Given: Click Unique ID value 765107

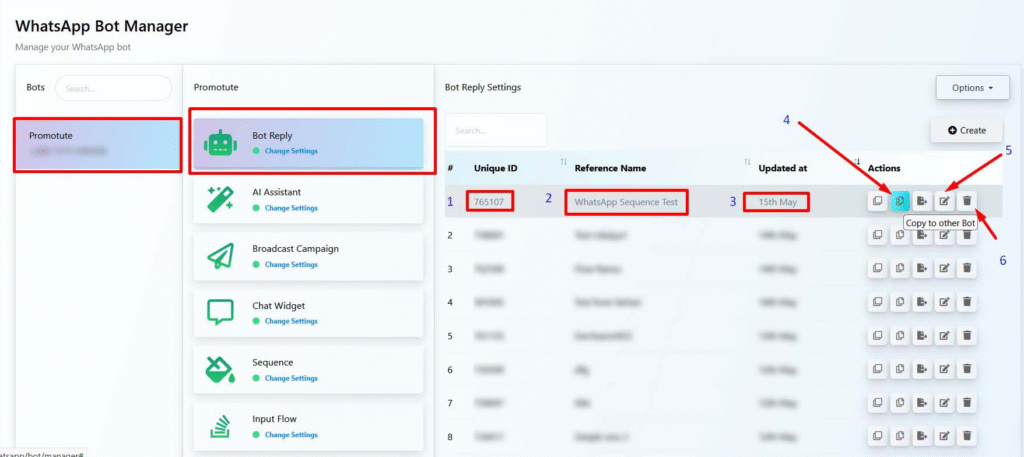Looking at the screenshot, I should [x=489, y=202].
